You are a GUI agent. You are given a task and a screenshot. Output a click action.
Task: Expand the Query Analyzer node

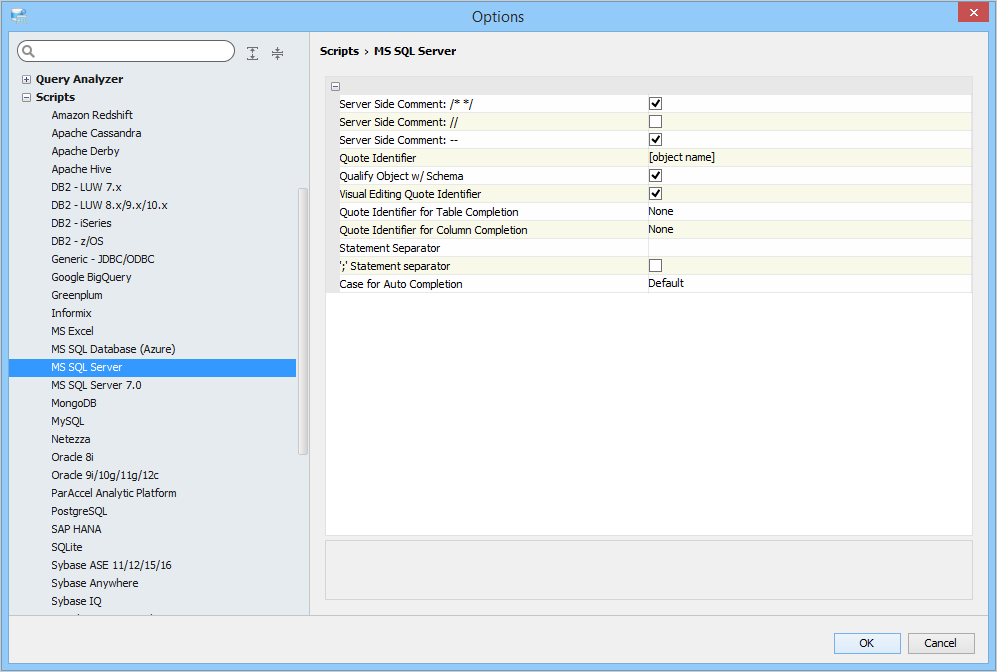[26, 79]
